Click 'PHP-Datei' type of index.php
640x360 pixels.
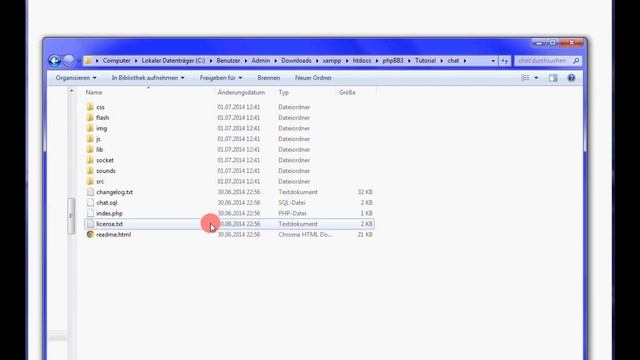click(292, 213)
